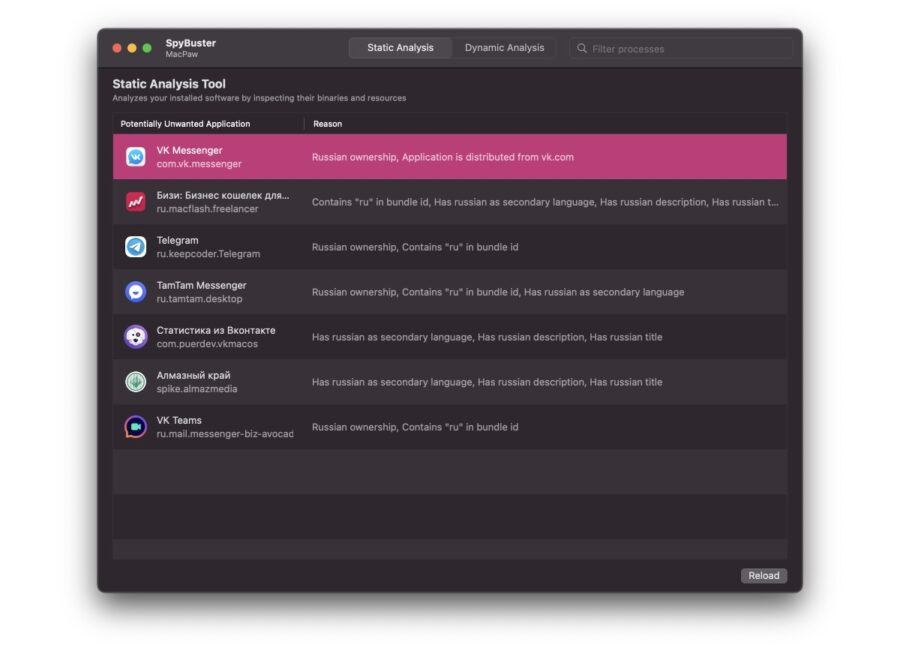Click bundle id ru.keepcoder.Telegram
Screen dimensions: 900x648
click(208, 254)
